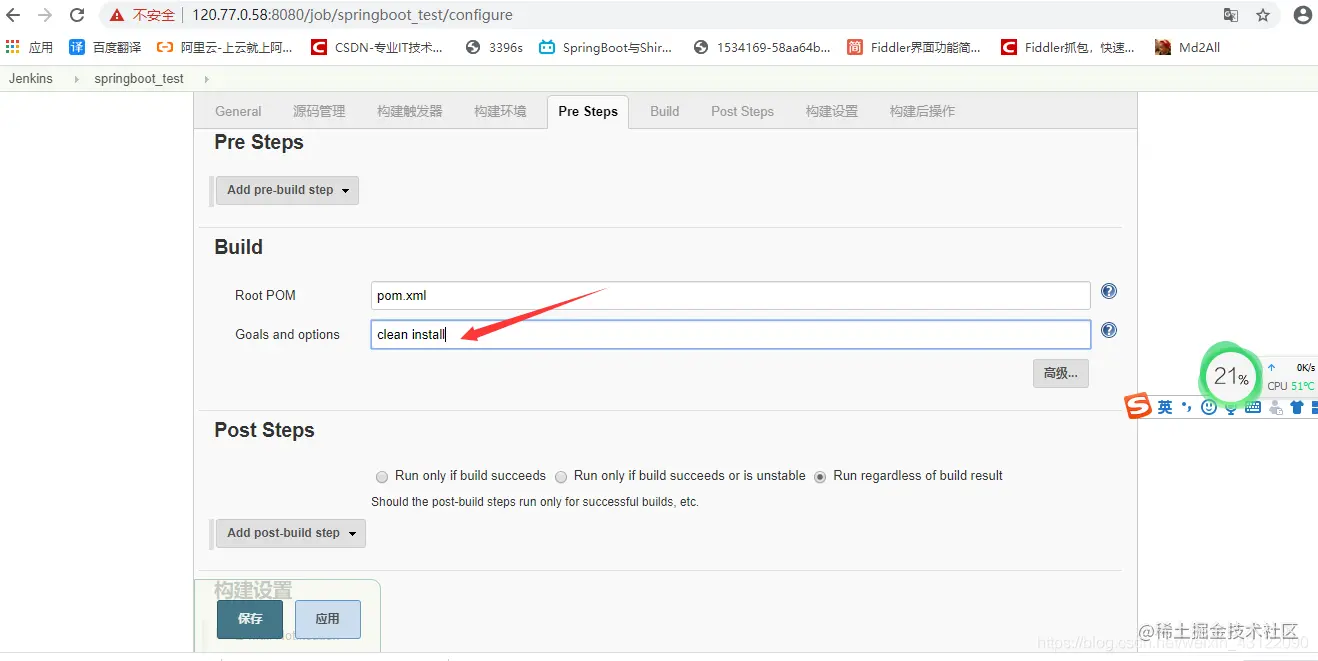Image resolution: width=1318 pixels, height=661 pixels.
Task: Open the CSDN-专业IT技术 bookmark
Action: point(378,47)
